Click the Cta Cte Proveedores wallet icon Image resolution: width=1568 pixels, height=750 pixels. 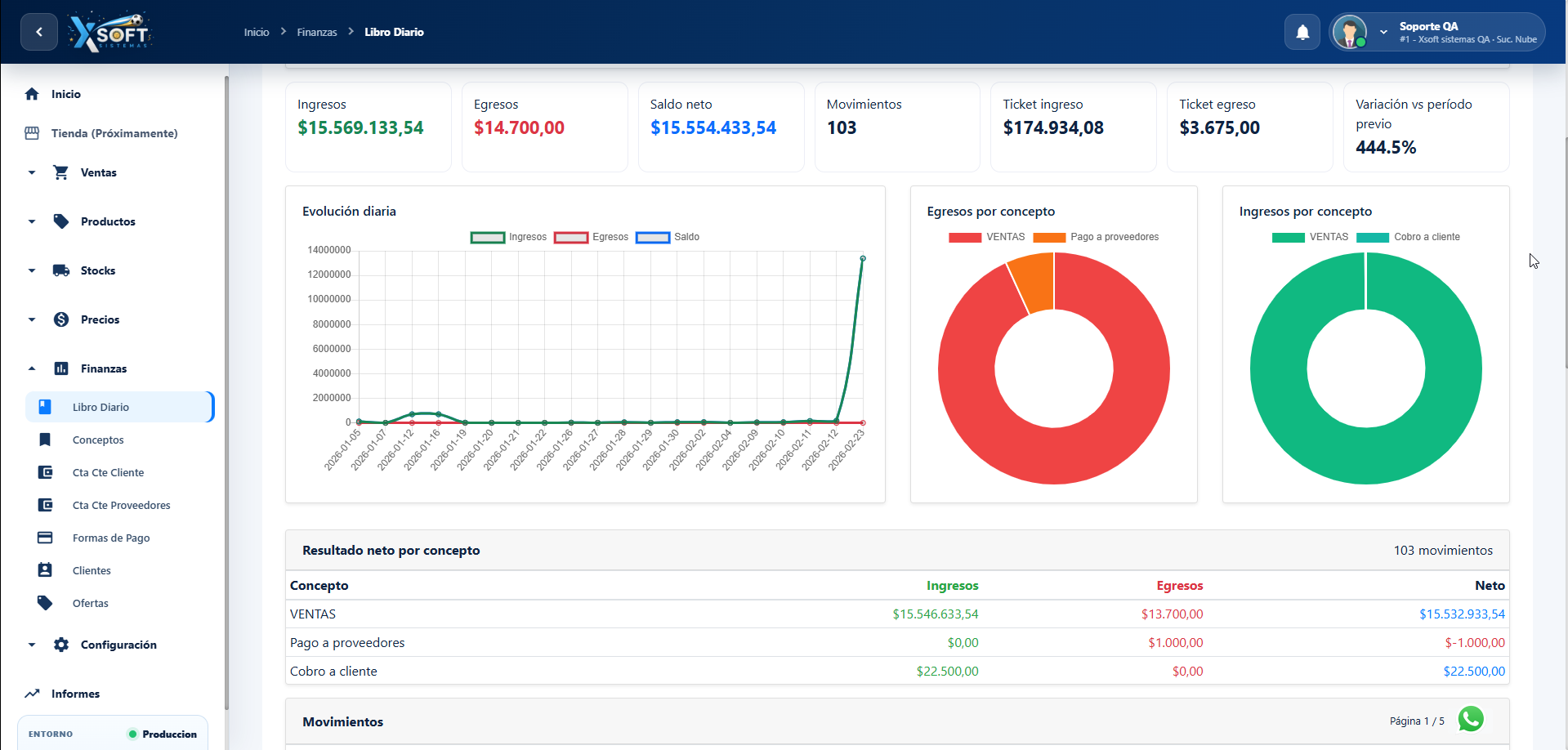click(45, 505)
